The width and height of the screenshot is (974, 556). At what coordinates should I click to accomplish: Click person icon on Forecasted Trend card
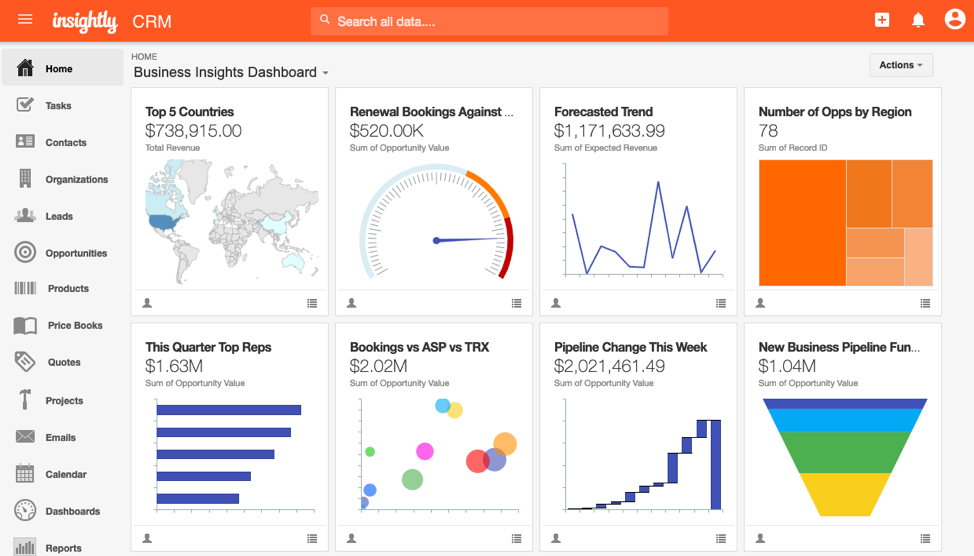(556, 303)
